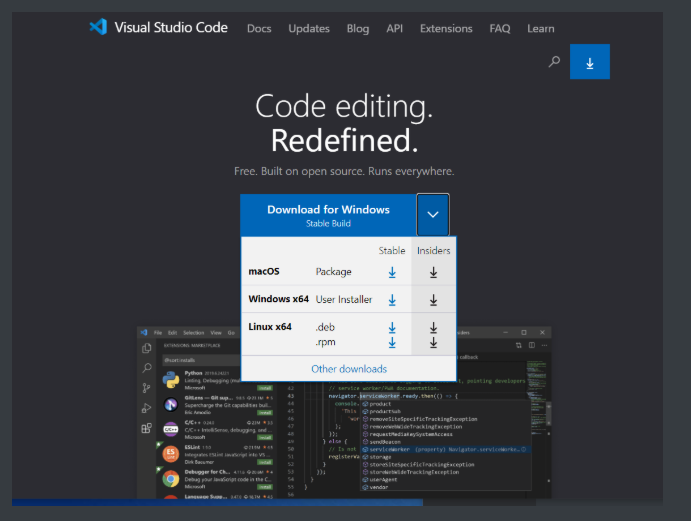
Task: Click the Free. Built on open source tagline
Action: (x=344, y=171)
